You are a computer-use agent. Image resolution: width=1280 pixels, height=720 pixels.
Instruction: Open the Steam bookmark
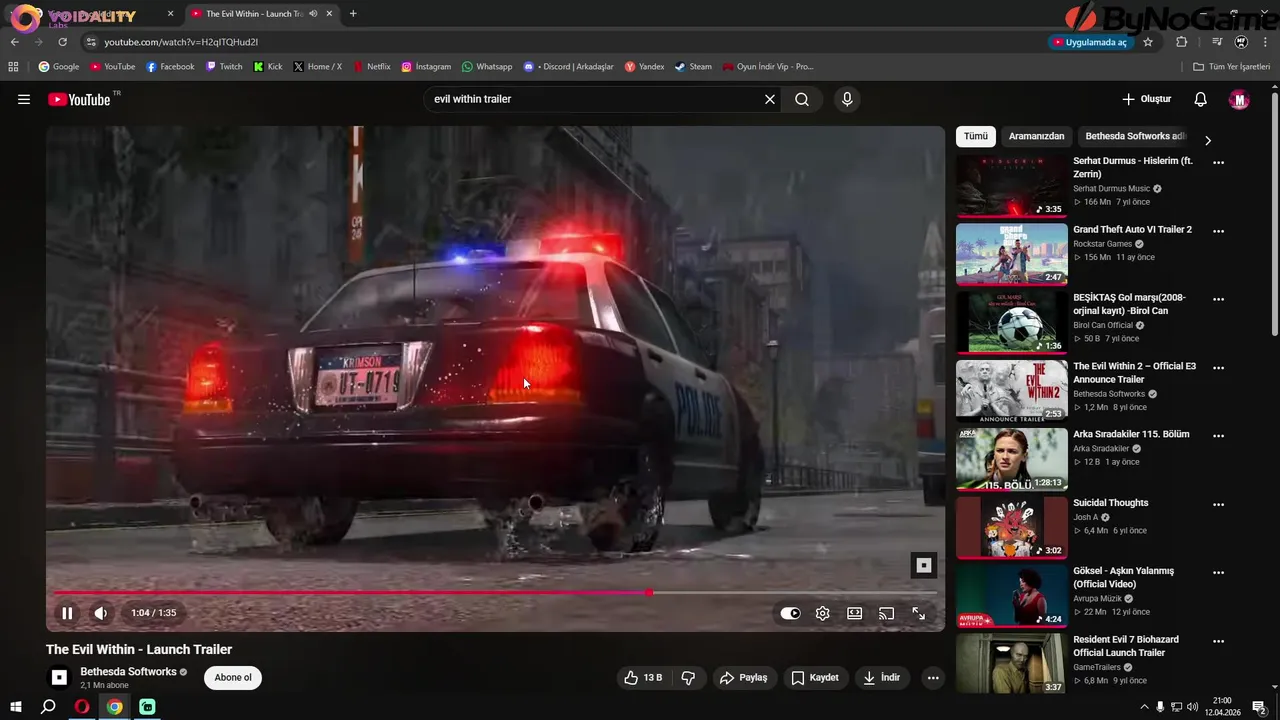tap(693, 67)
